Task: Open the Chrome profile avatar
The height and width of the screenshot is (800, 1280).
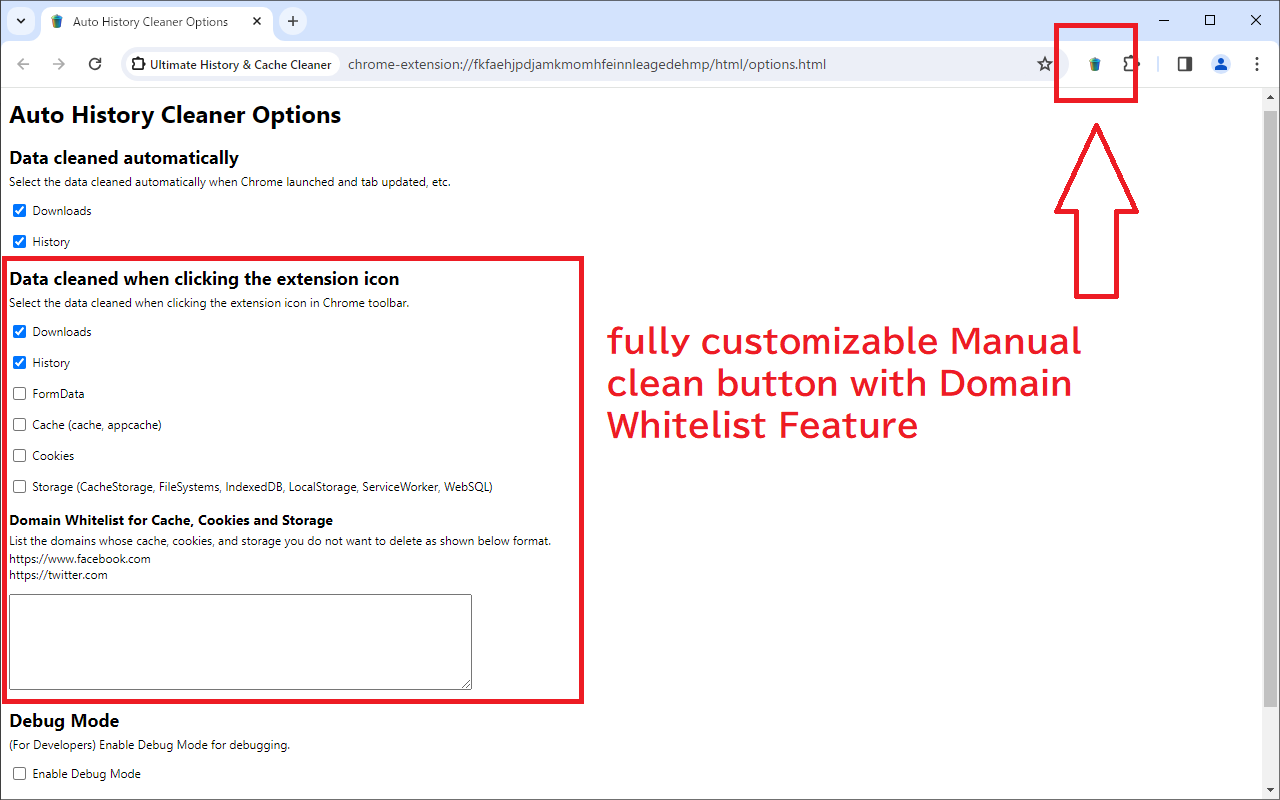Action: (x=1221, y=64)
